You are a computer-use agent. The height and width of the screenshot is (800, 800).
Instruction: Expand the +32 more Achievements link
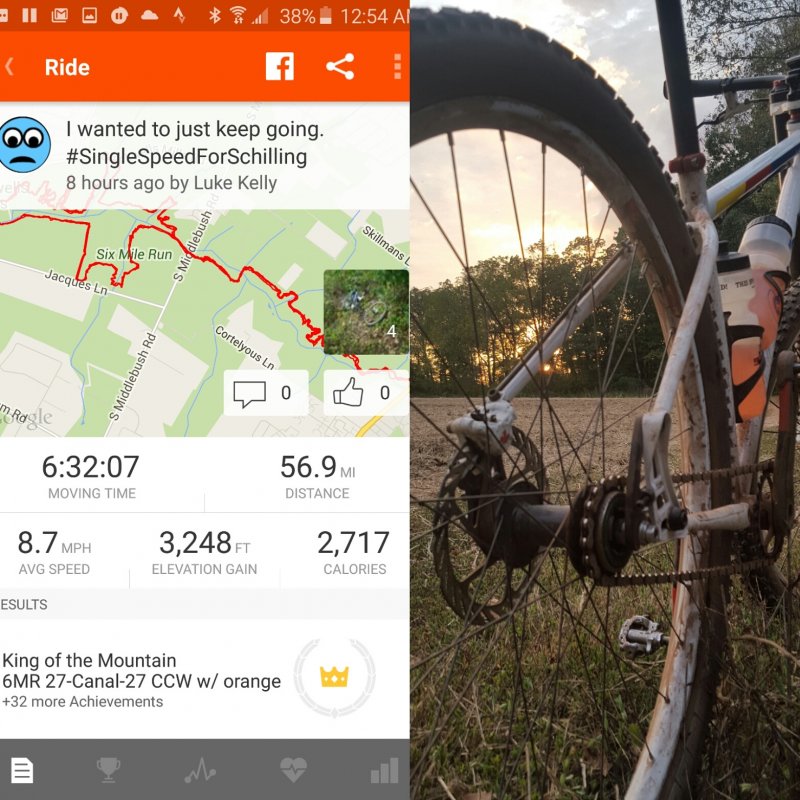click(83, 702)
